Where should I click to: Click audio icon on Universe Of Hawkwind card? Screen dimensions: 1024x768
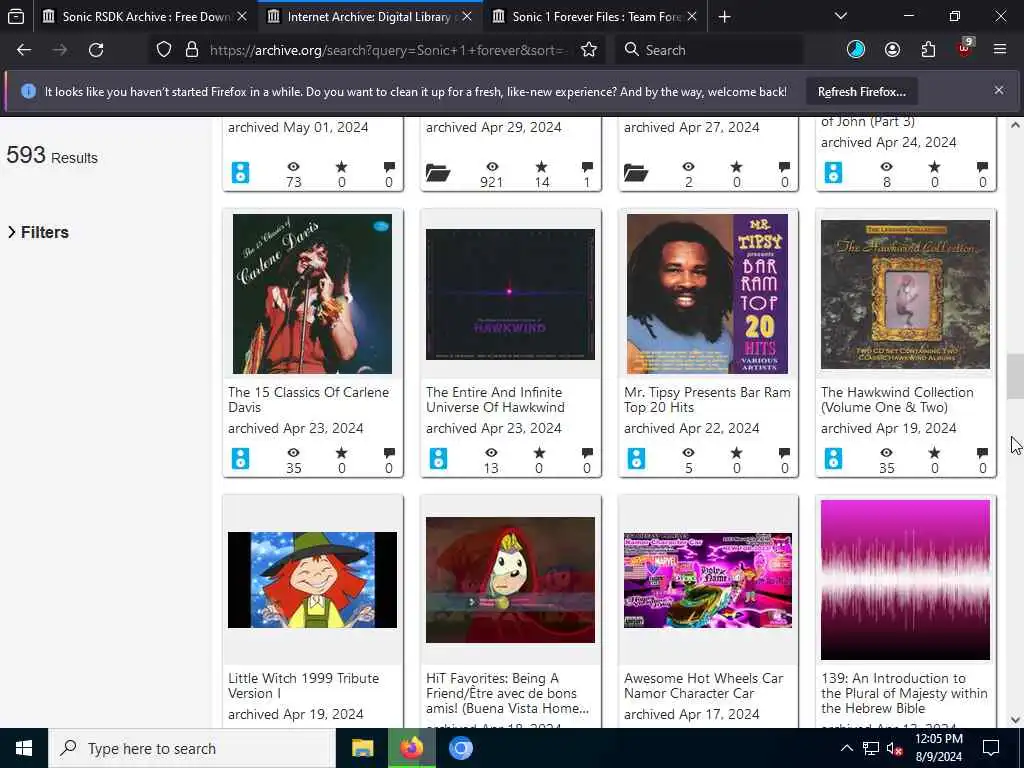coord(438,458)
